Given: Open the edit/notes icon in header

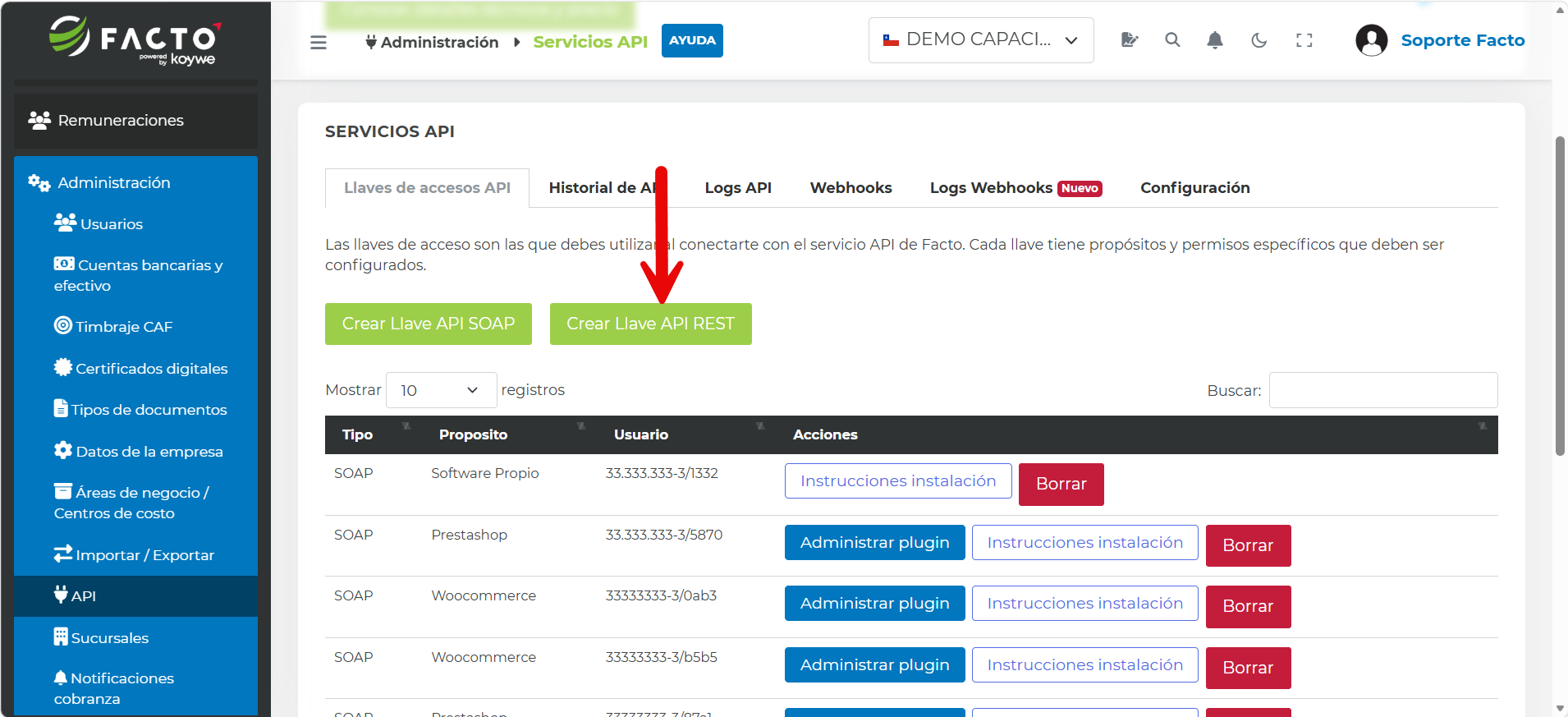Looking at the screenshot, I should click(1130, 39).
